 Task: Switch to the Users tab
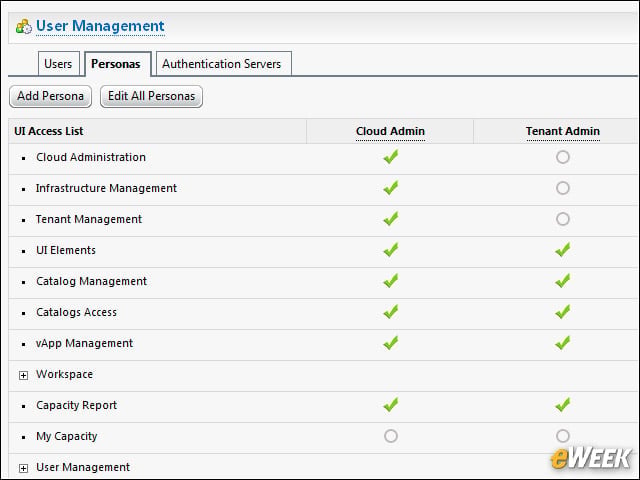(58, 64)
